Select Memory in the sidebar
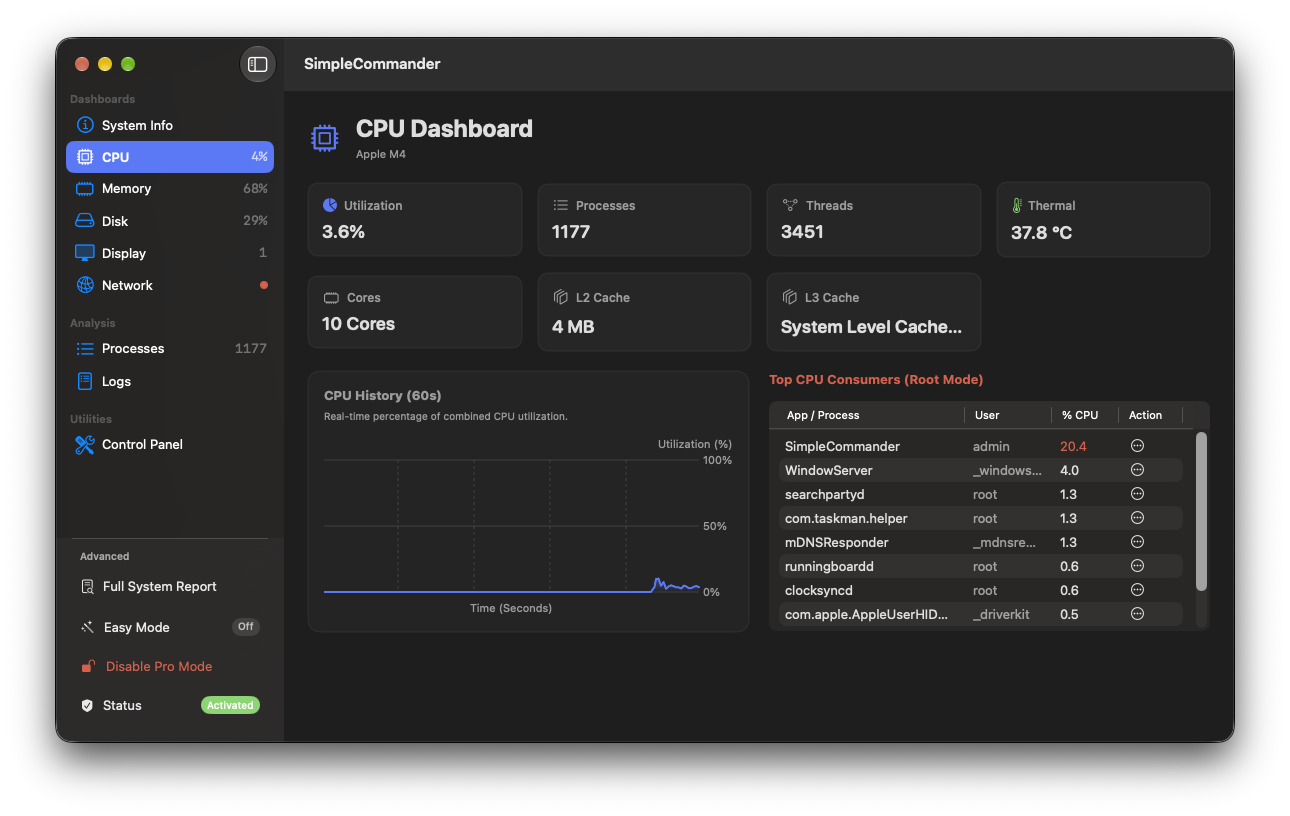The height and width of the screenshot is (816, 1290). click(x=170, y=188)
